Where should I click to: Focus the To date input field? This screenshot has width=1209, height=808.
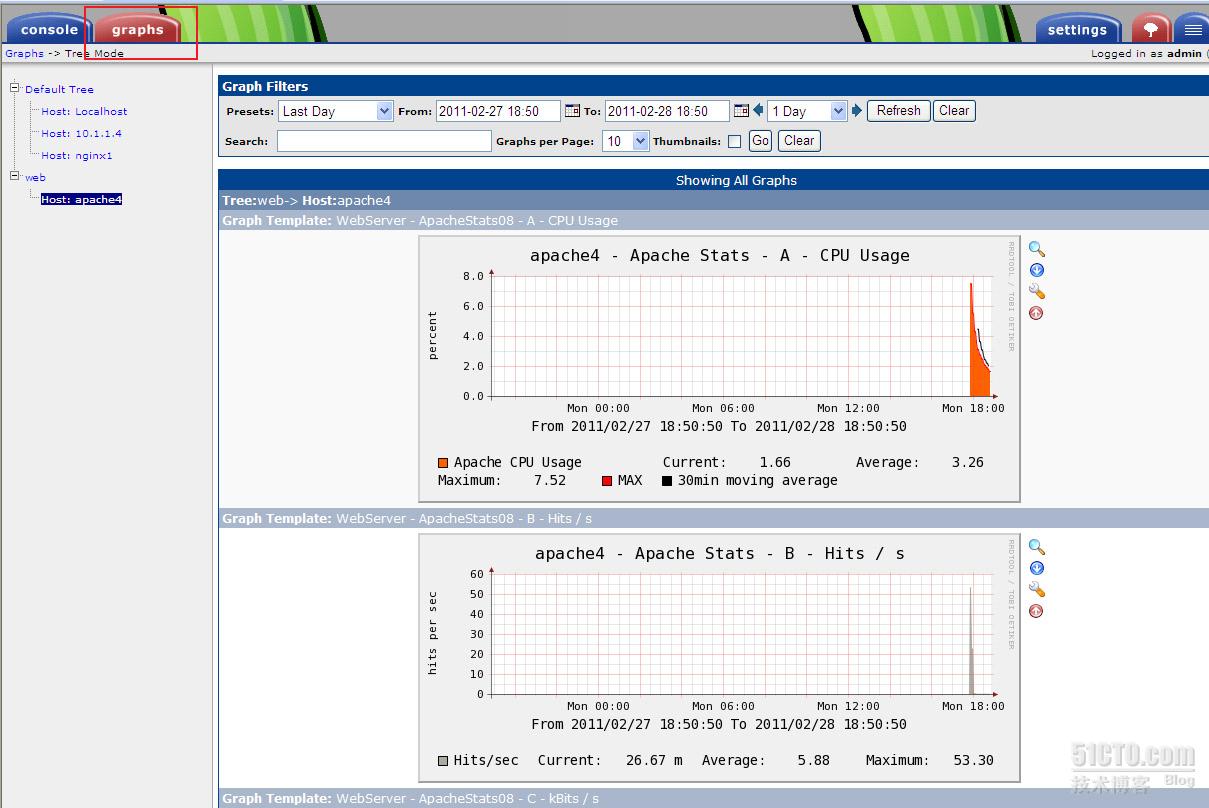[x=667, y=111]
